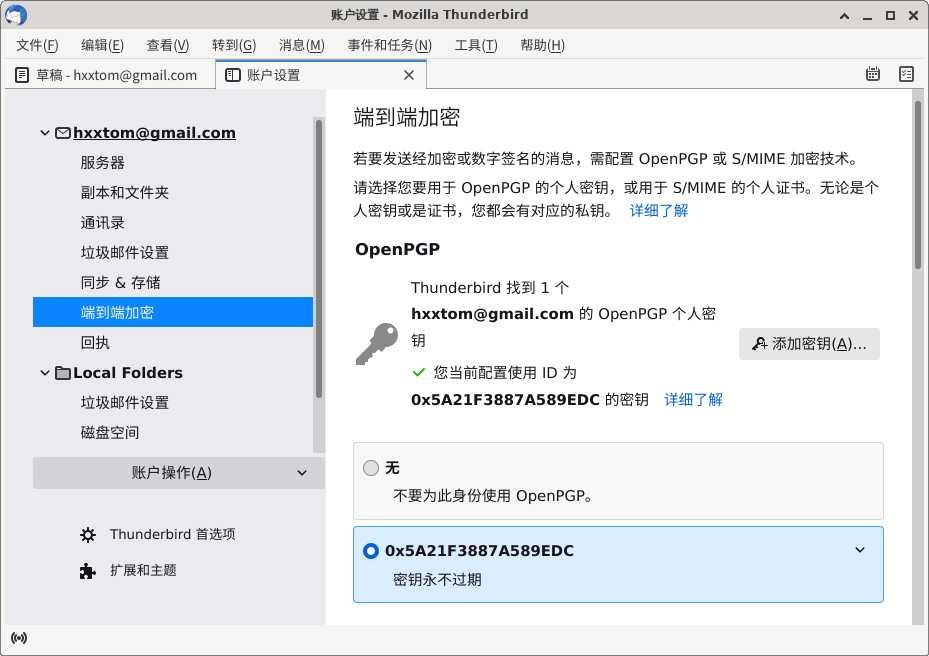Viewport: 929px width, 656px height.
Task: Click the drafts document icon on first tab
Action: click(x=22, y=75)
